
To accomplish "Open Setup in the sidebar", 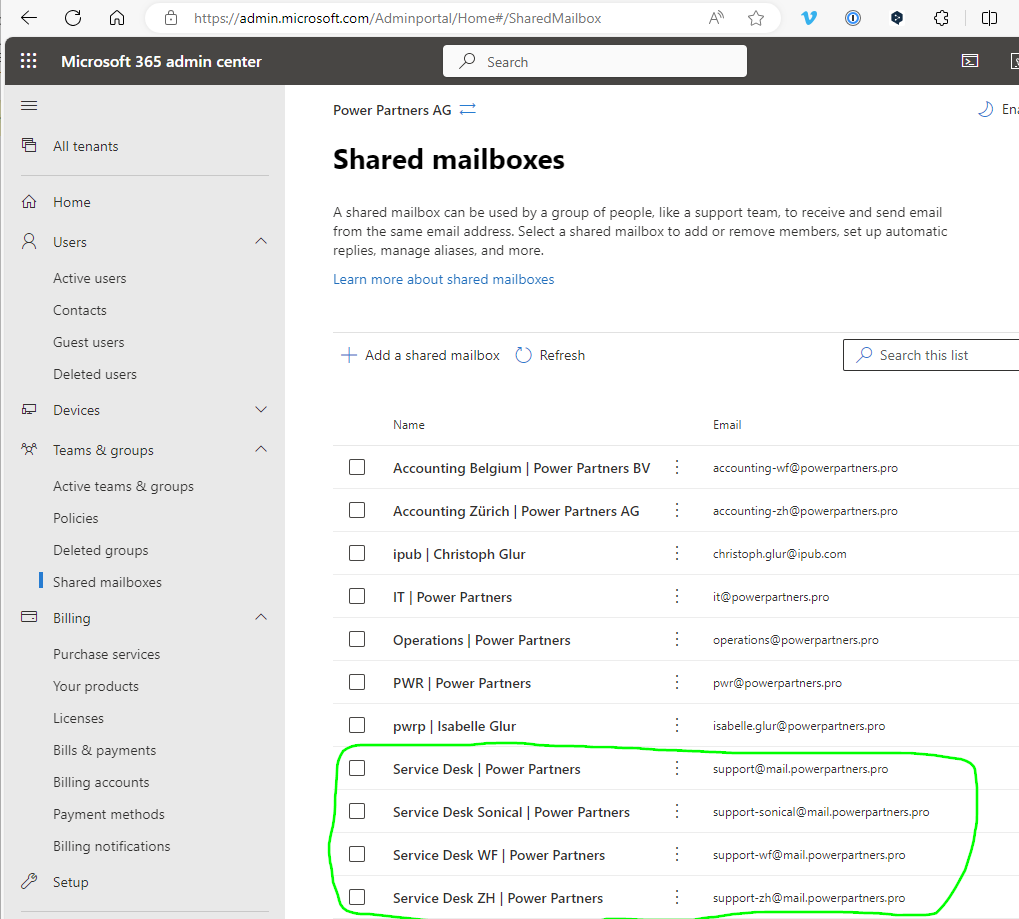I will tap(71, 882).
